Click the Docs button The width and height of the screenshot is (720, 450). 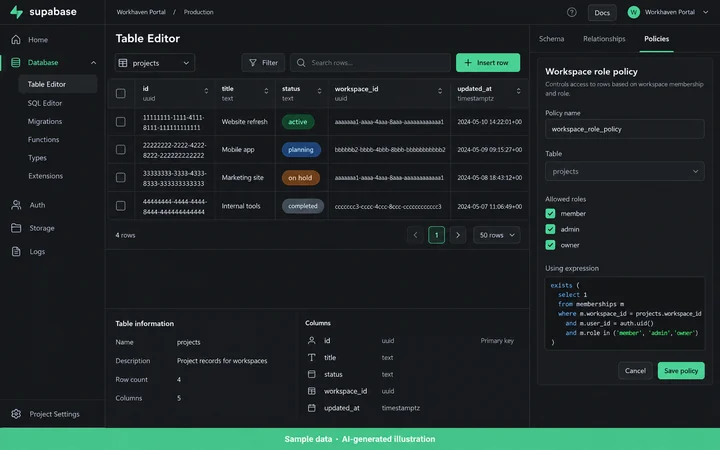point(602,12)
